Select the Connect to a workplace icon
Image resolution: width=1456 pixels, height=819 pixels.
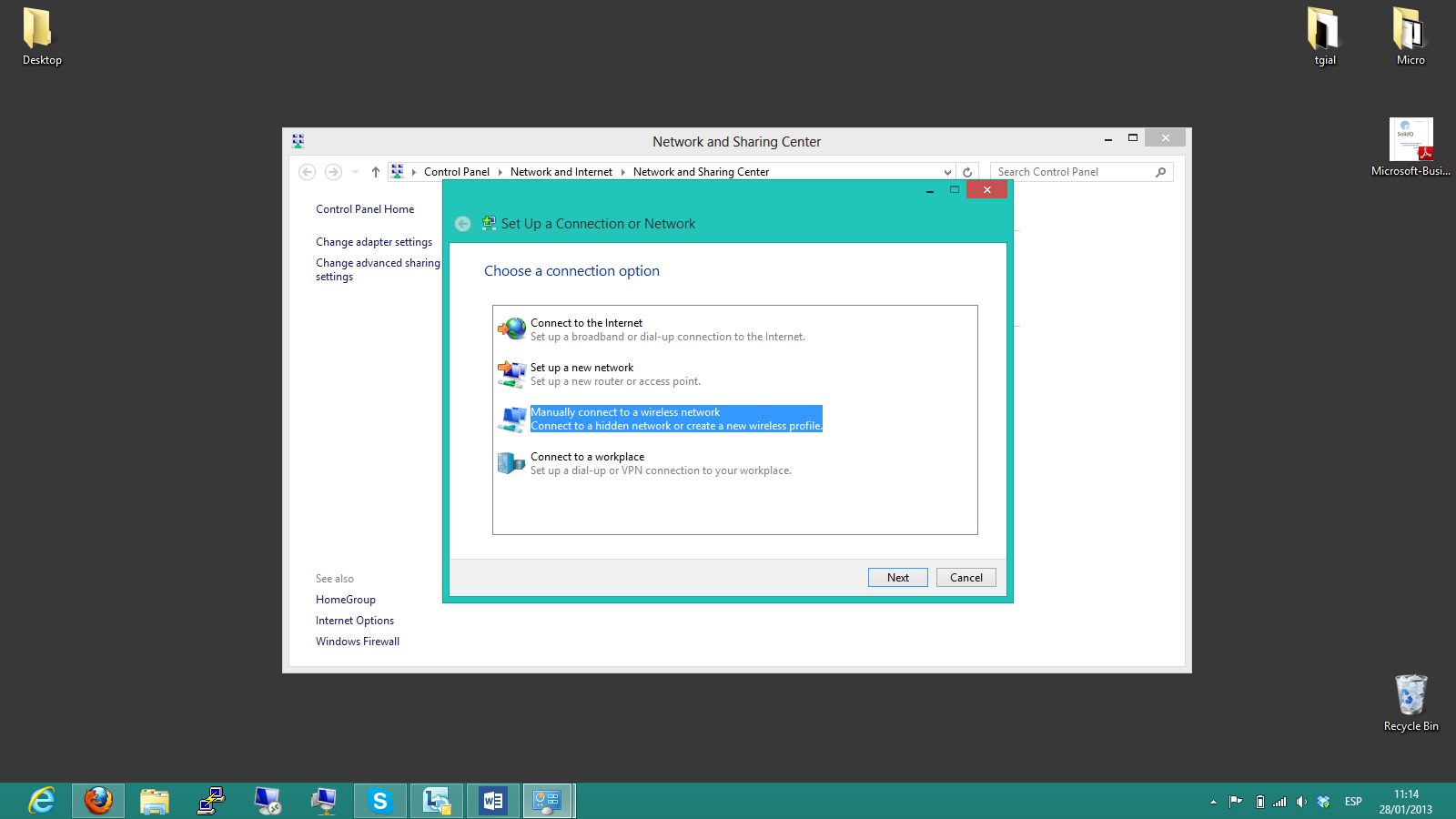pos(511,463)
